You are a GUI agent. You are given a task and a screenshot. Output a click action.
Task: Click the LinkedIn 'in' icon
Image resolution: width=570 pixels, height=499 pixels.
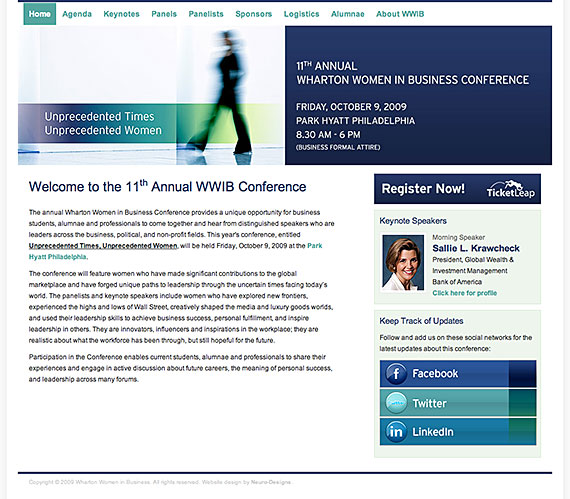[396, 431]
